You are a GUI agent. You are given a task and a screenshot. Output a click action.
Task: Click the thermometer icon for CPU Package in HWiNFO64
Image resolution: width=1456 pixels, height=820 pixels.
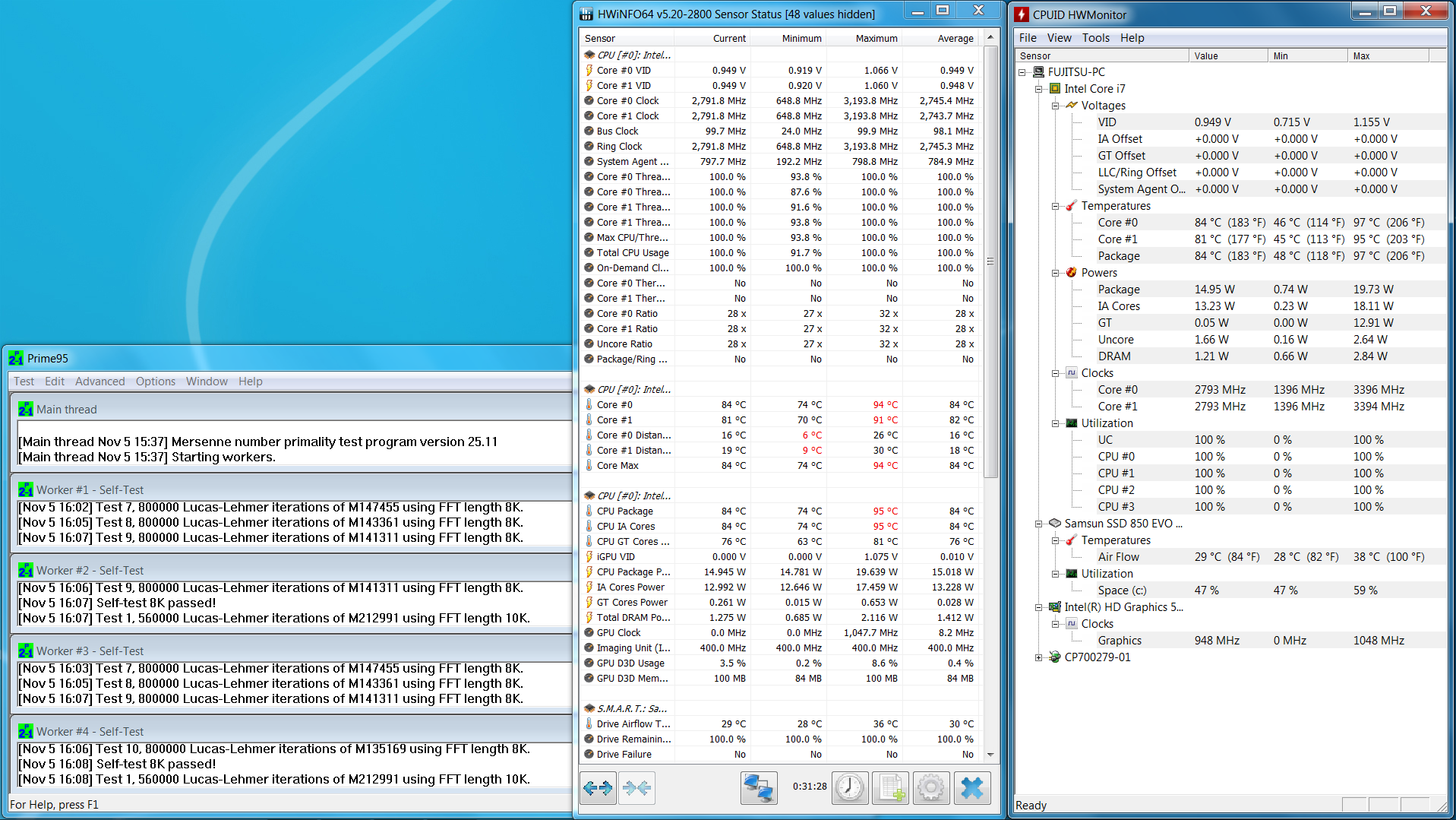pyautogui.click(x=589, y=511)
